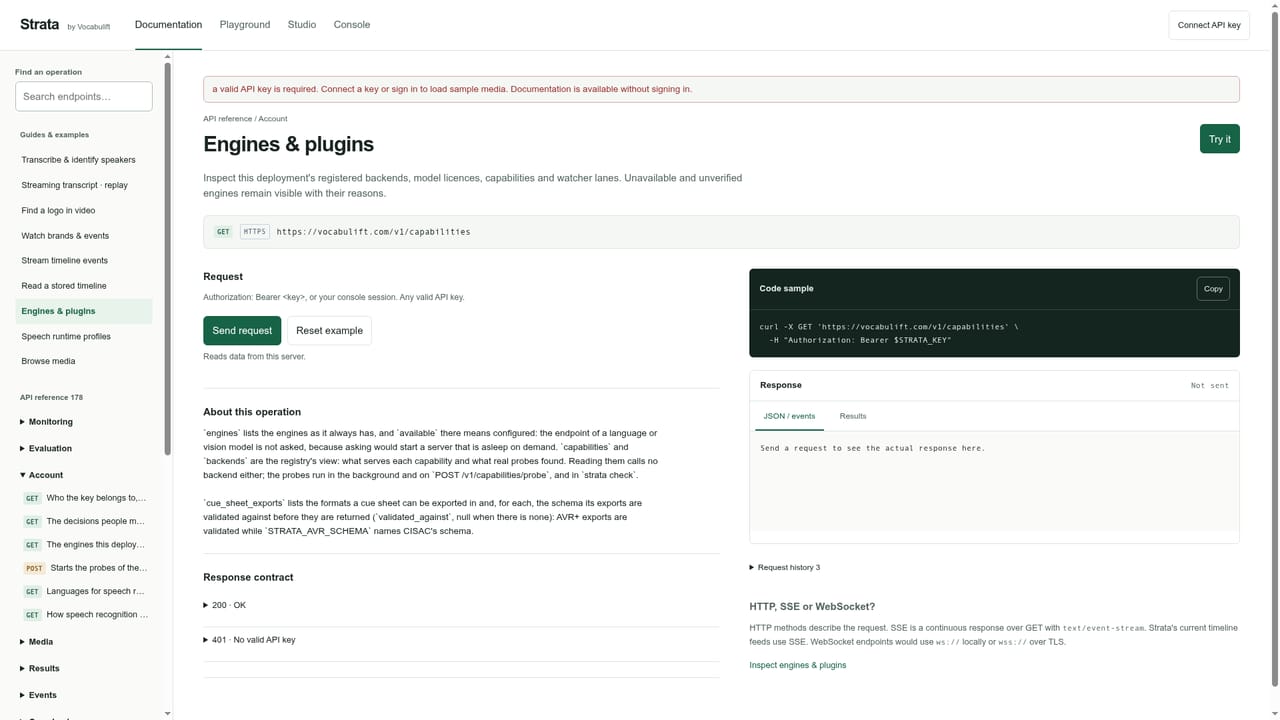Follow the Inspect engines & plugins link
Viewport: 1280px width, 720px height.
coord(798,665)
